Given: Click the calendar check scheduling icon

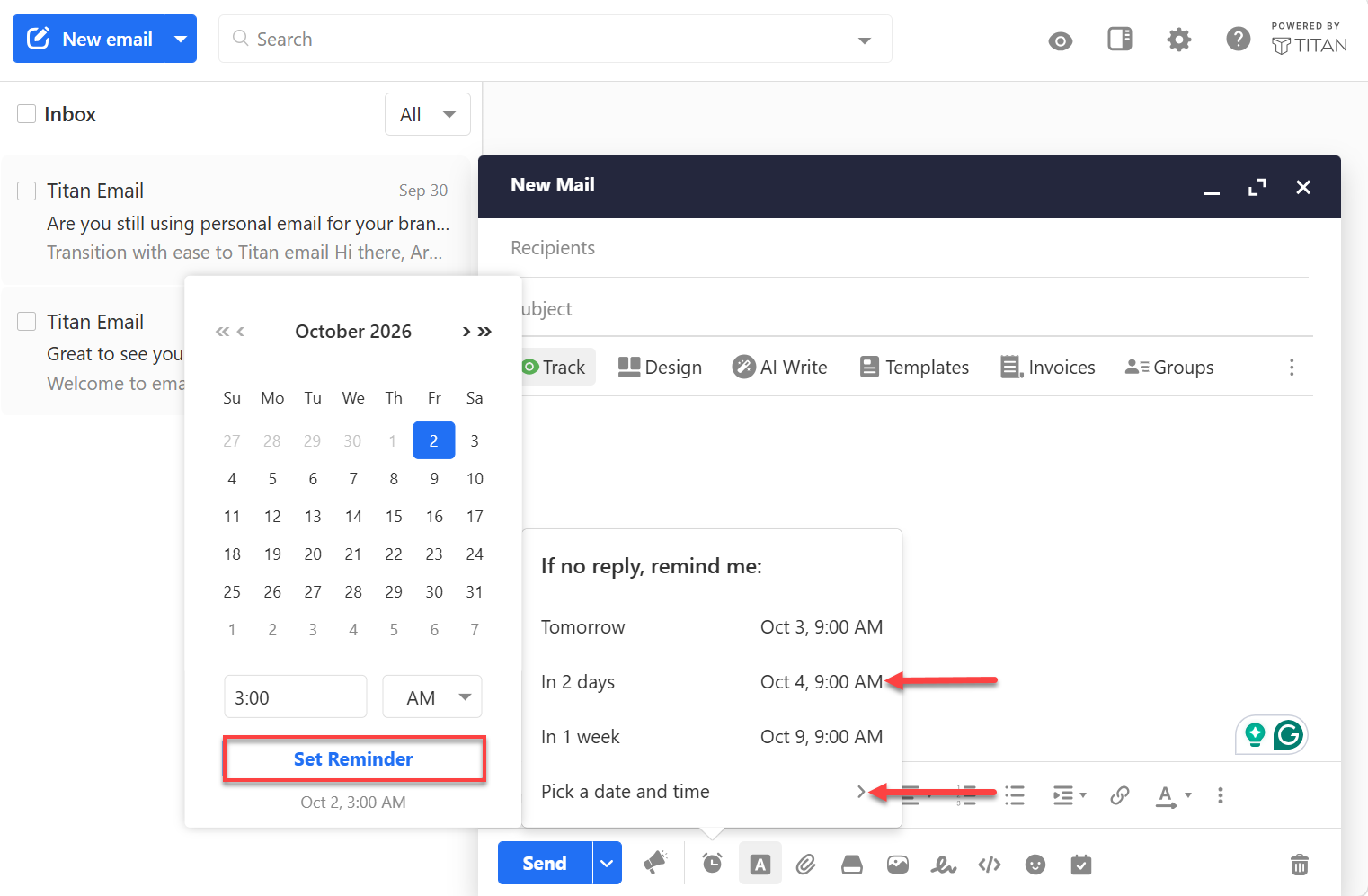Looking at the screenshot, I should coord(1081,864).
